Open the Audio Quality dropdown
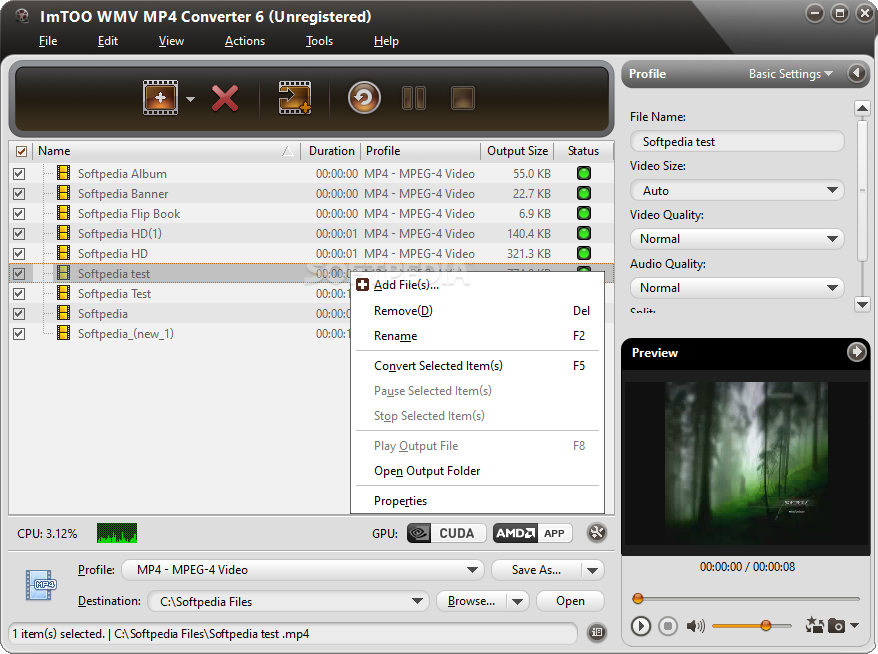 tap(737, 288)
